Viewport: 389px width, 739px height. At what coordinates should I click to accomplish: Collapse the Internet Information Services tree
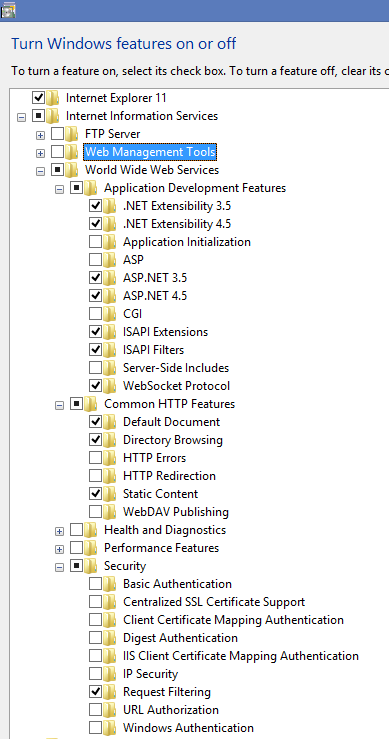point(21,117)
